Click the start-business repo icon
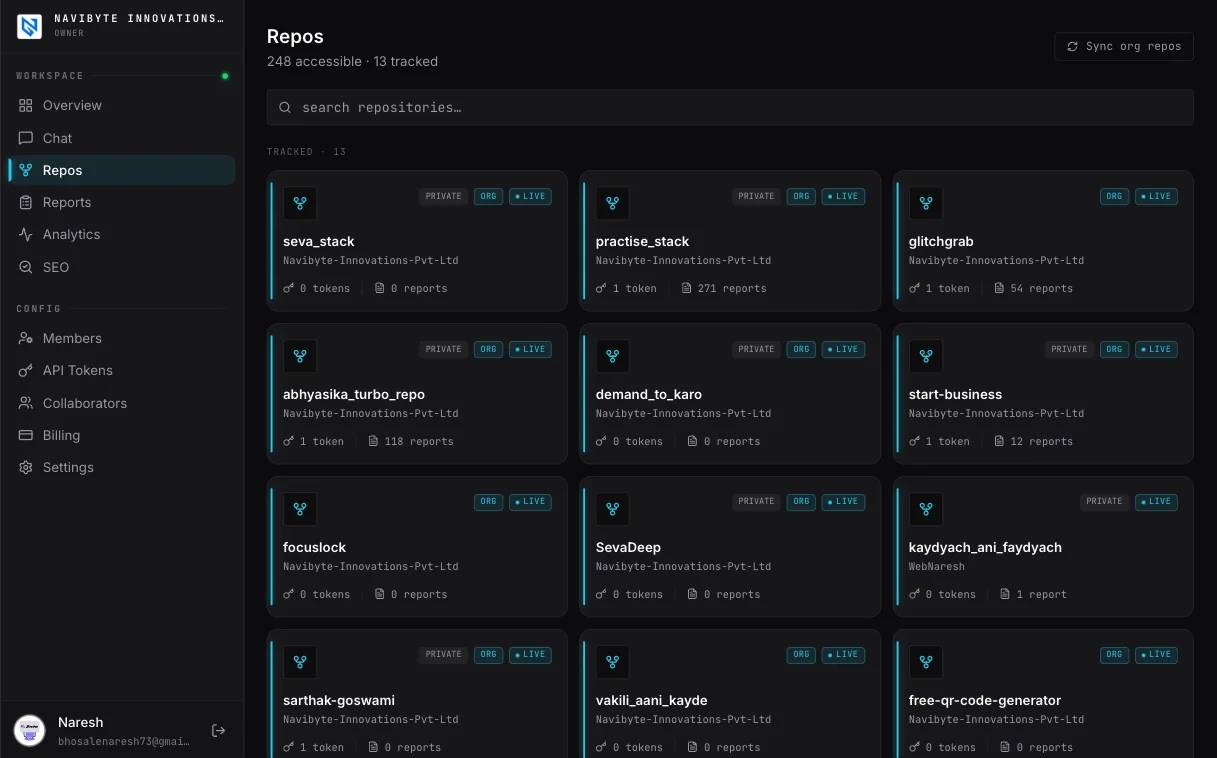 coord(926,356)
